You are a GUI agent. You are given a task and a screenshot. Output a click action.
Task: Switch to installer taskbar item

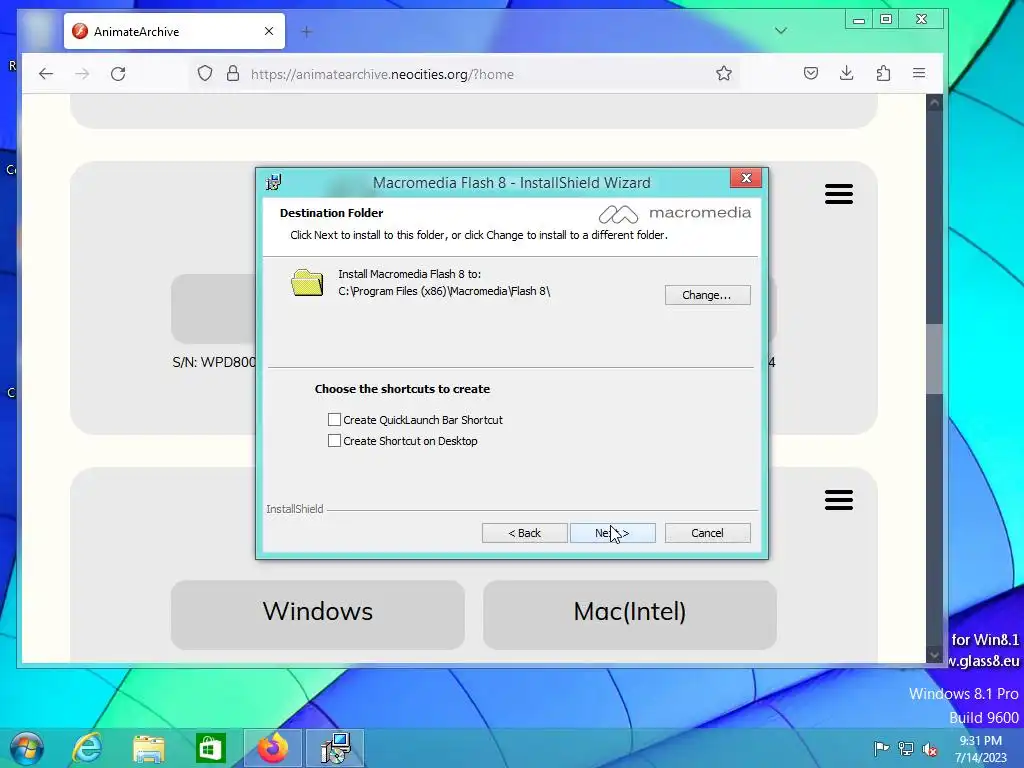click(x=336, y=748)
